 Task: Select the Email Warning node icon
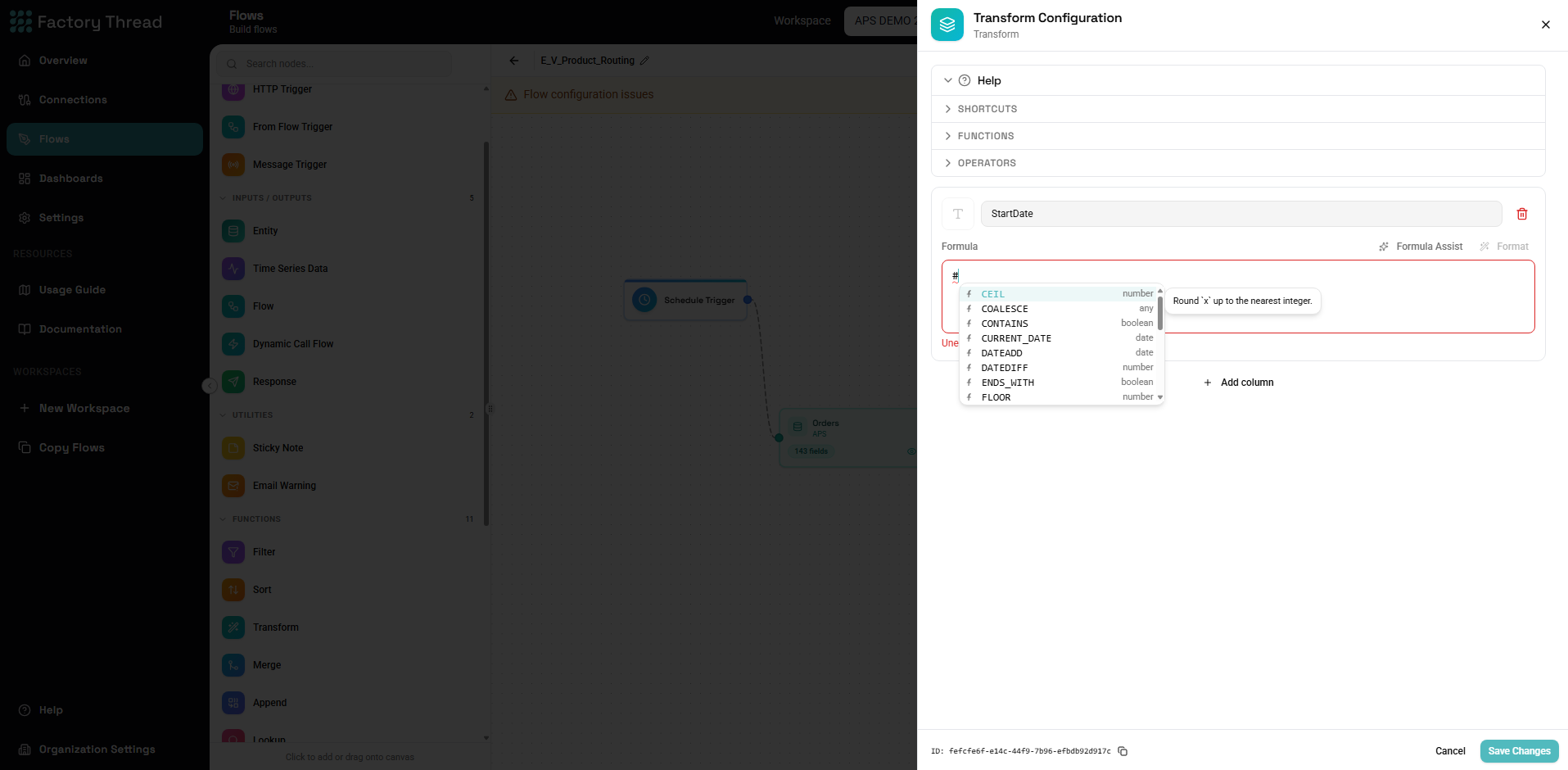(x=233, y=486)
